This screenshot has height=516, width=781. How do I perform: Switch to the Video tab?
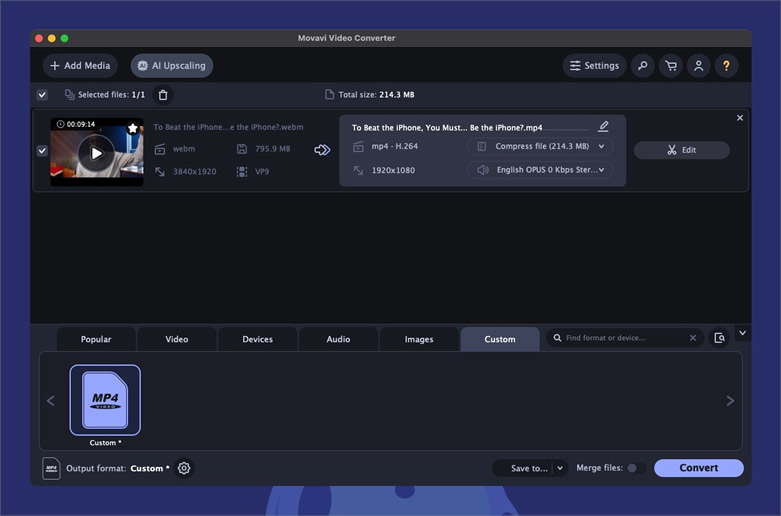coord(177,339)
